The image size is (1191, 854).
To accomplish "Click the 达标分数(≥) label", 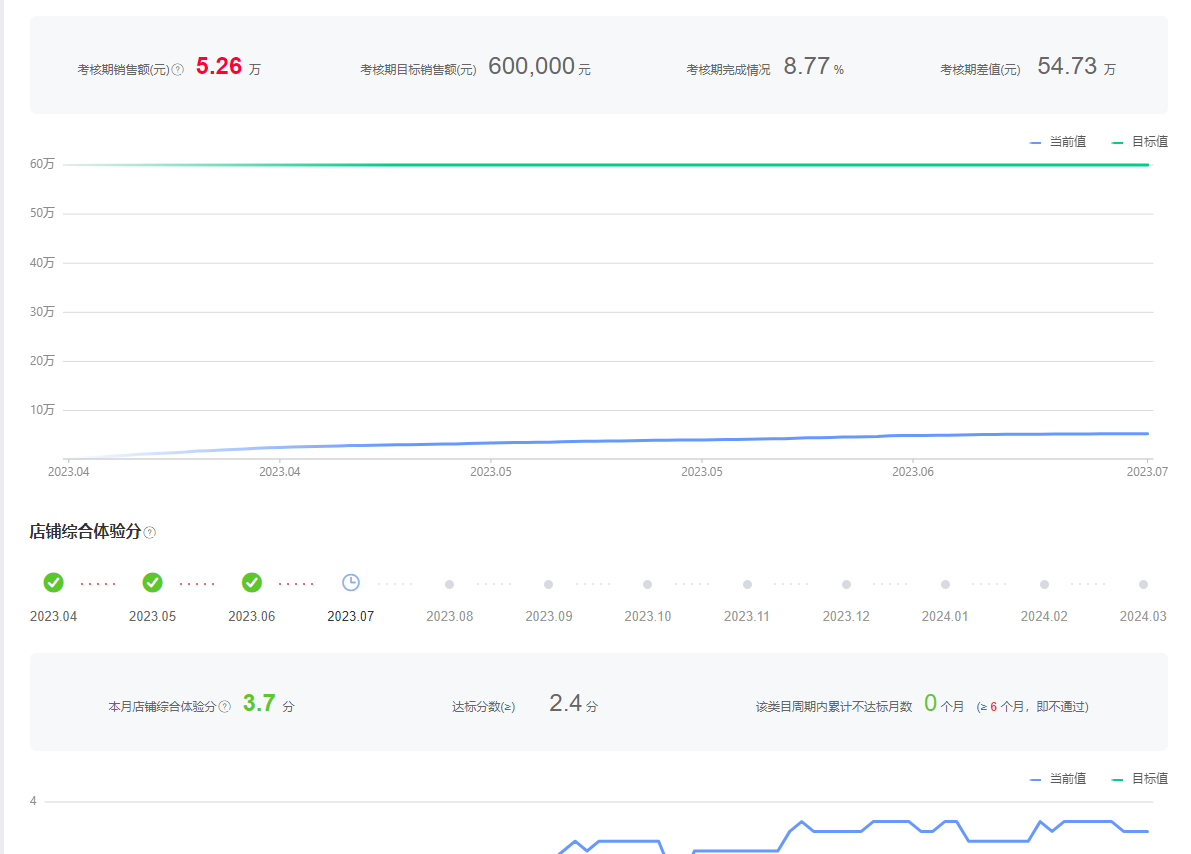I will pos(484,707).
